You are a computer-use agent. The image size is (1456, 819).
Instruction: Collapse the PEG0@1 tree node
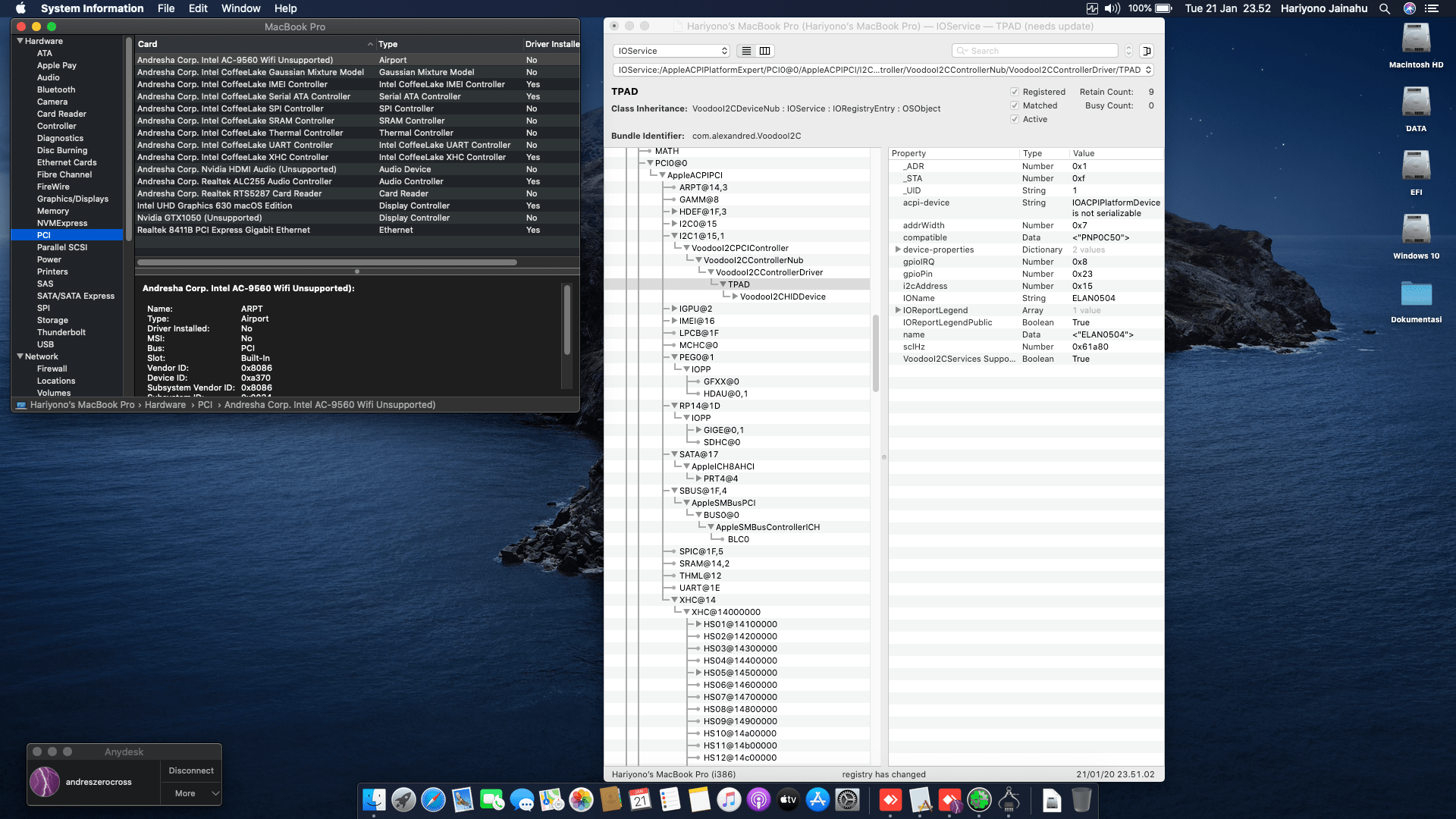(x=674, y=357)
